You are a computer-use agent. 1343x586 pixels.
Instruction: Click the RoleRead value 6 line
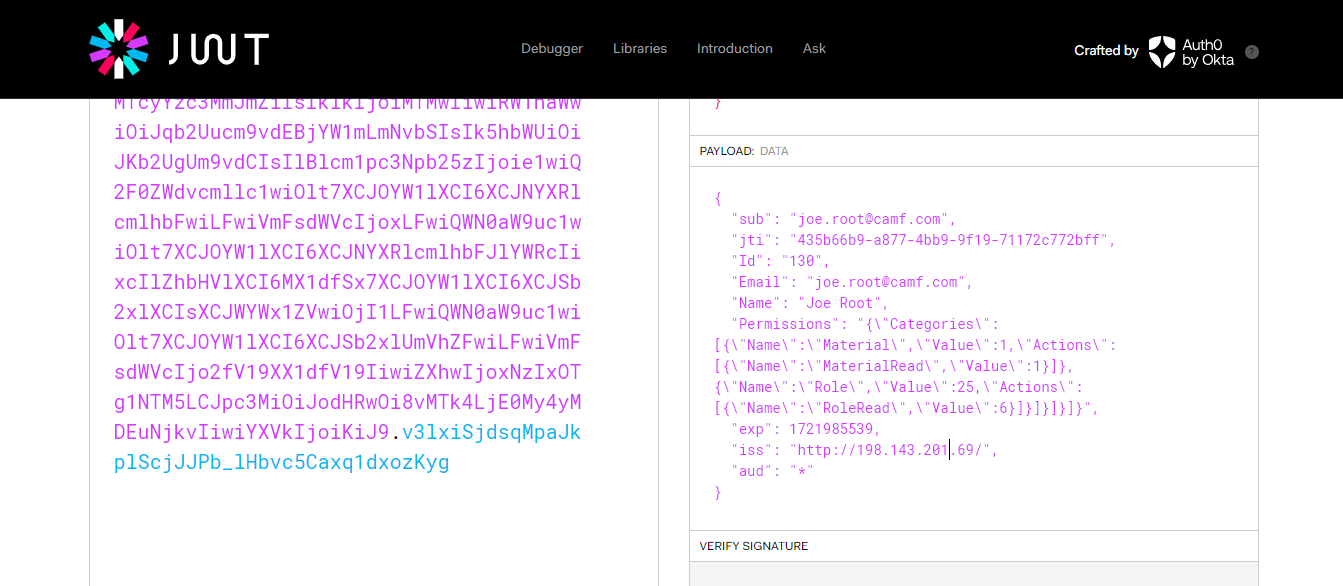tap(907, 408)
